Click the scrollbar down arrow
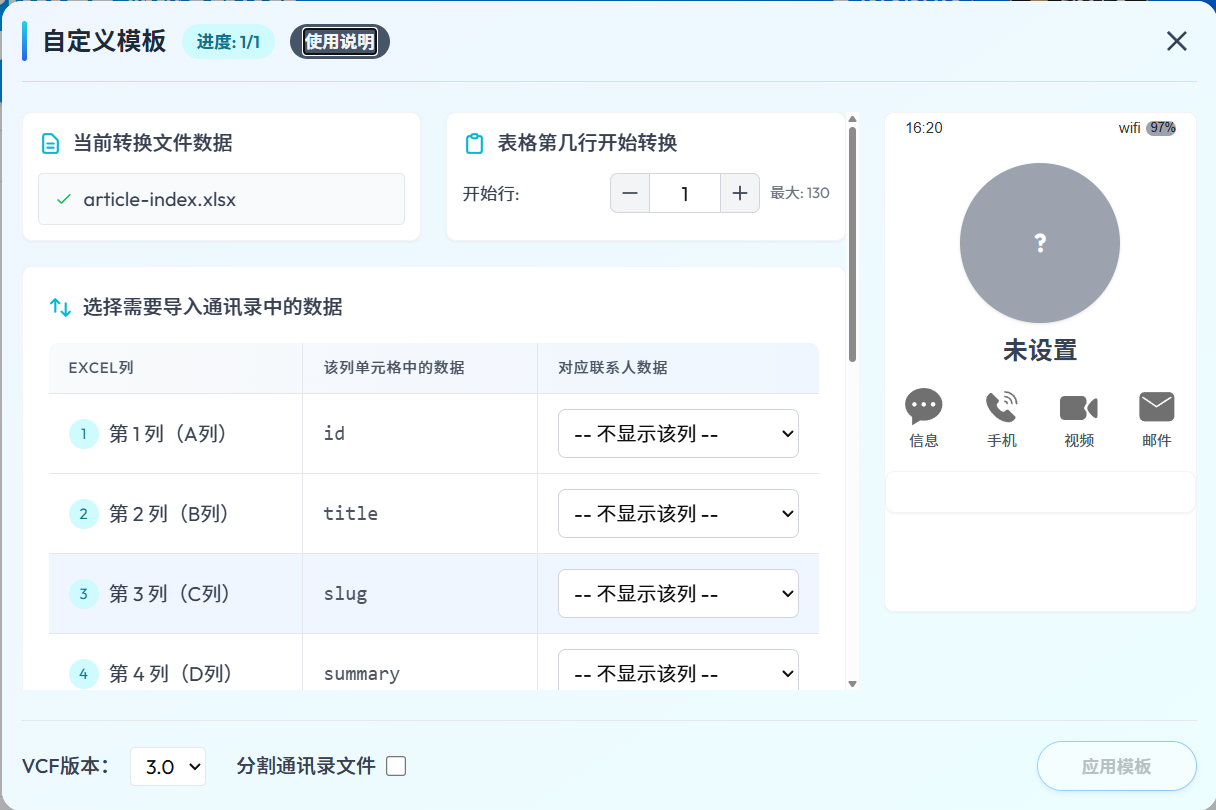This screenshot has height=810, width=1216. [853, 683]
